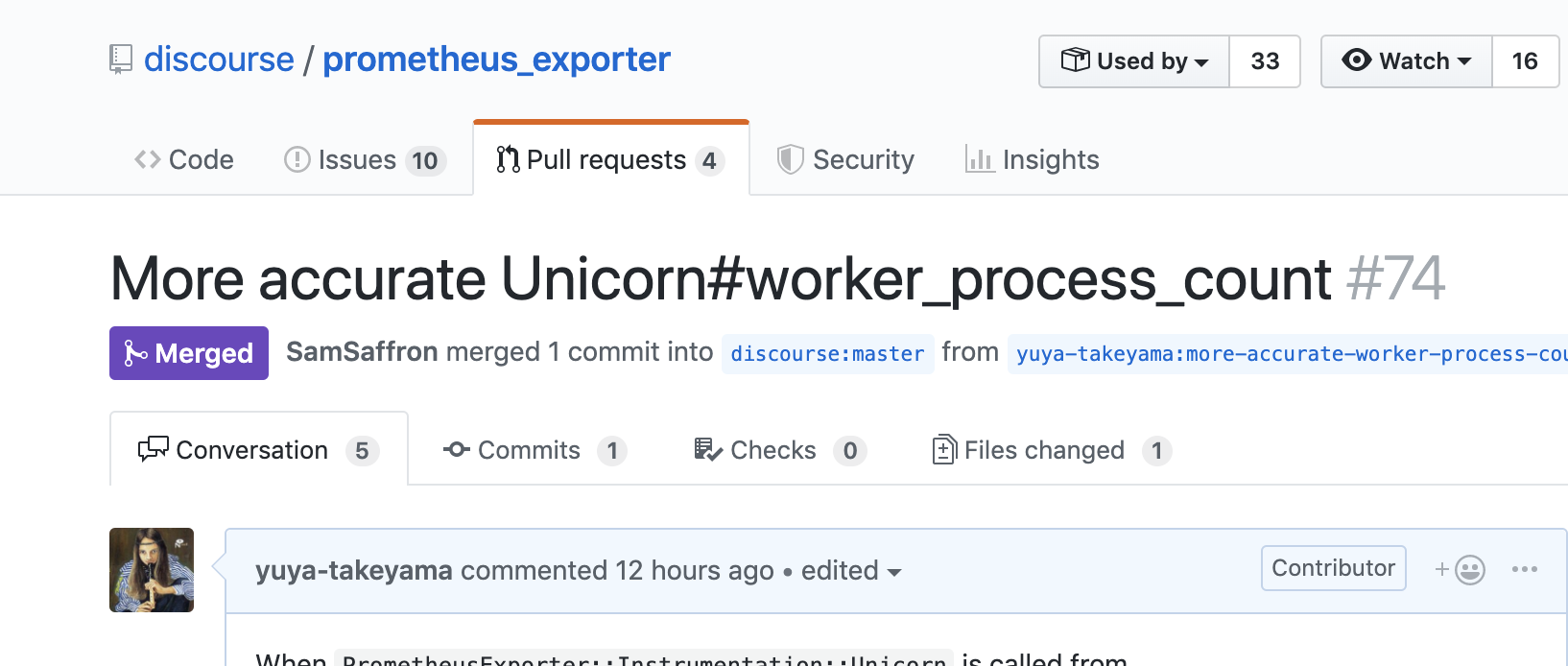Open the Used by count 33
Screen dimensions: 1568x666
1265,61
